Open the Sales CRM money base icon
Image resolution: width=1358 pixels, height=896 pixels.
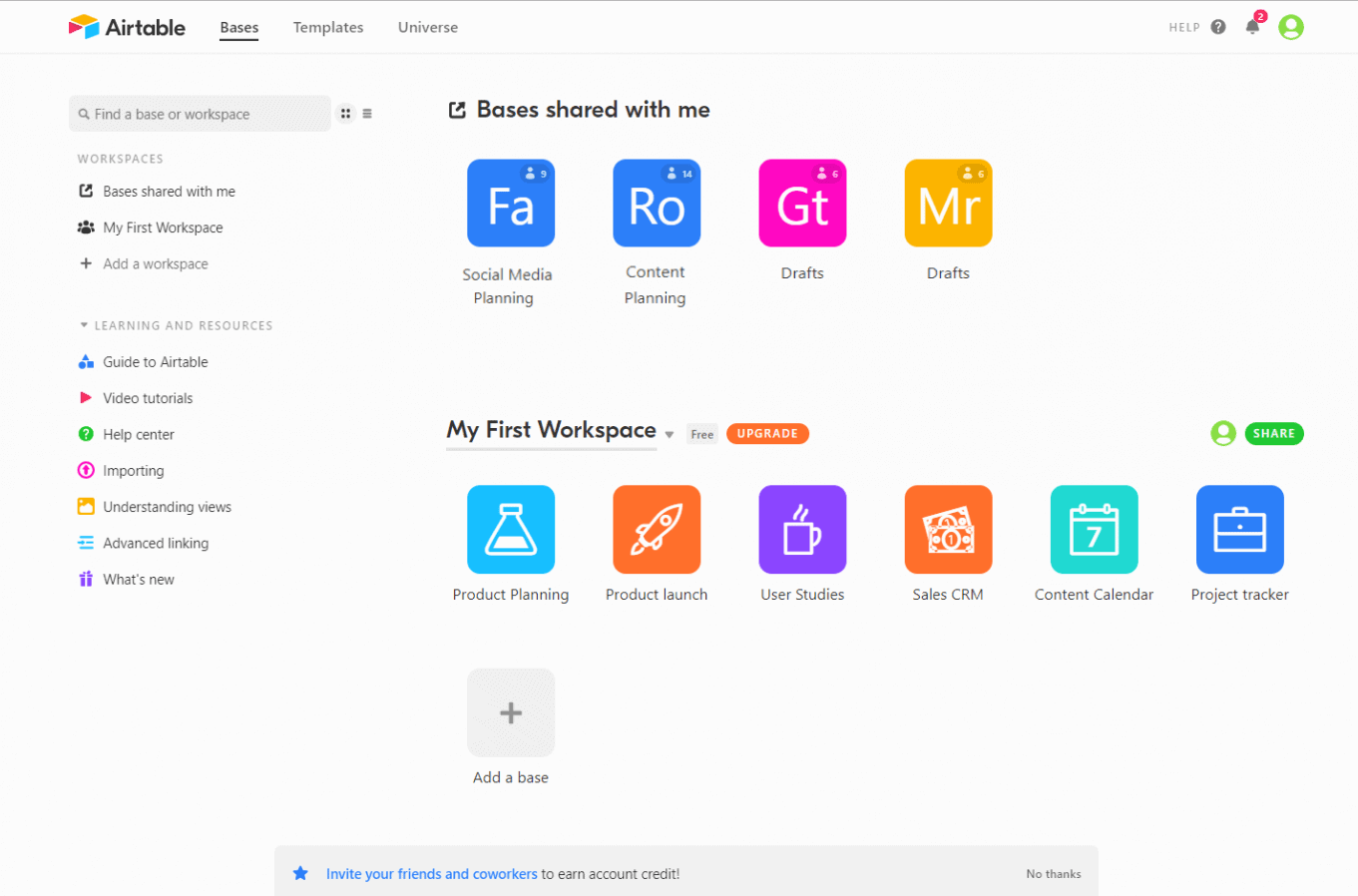(x=948, y=529)
